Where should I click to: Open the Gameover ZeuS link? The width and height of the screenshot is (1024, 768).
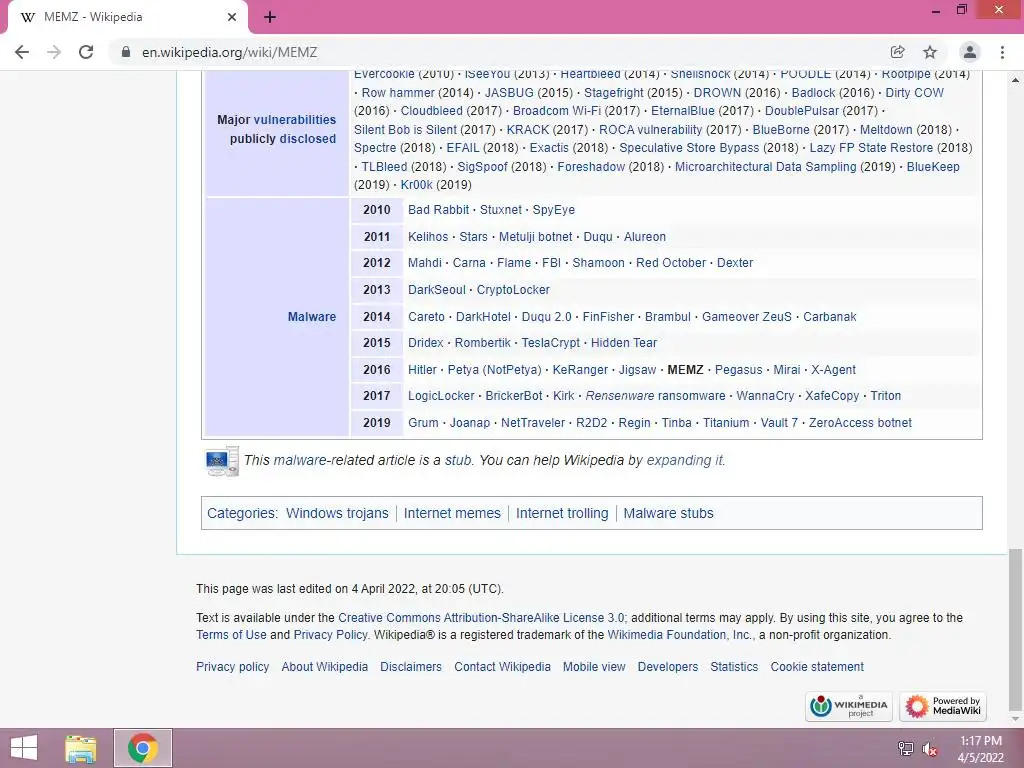(x=746, y=317)
